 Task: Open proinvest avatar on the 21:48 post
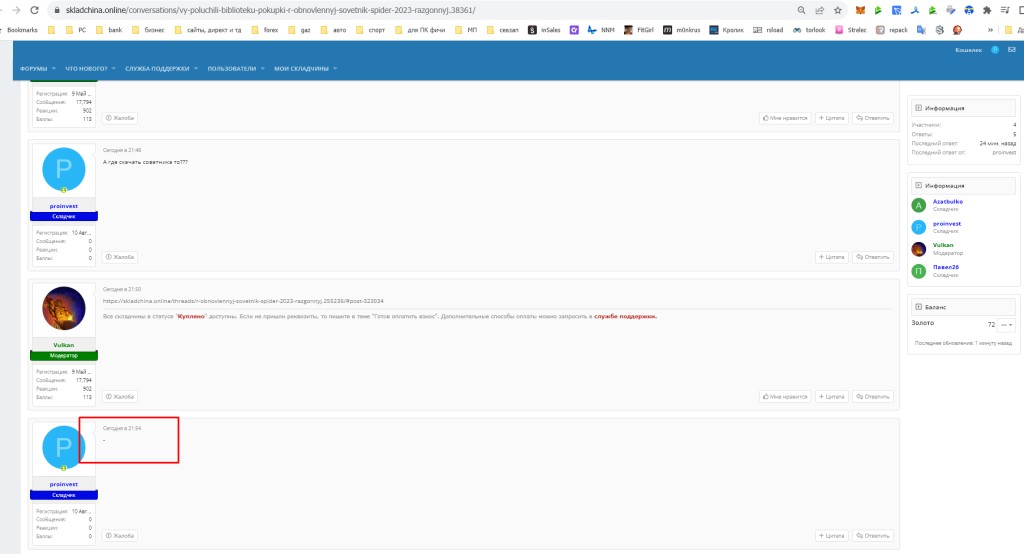[63, 169]
